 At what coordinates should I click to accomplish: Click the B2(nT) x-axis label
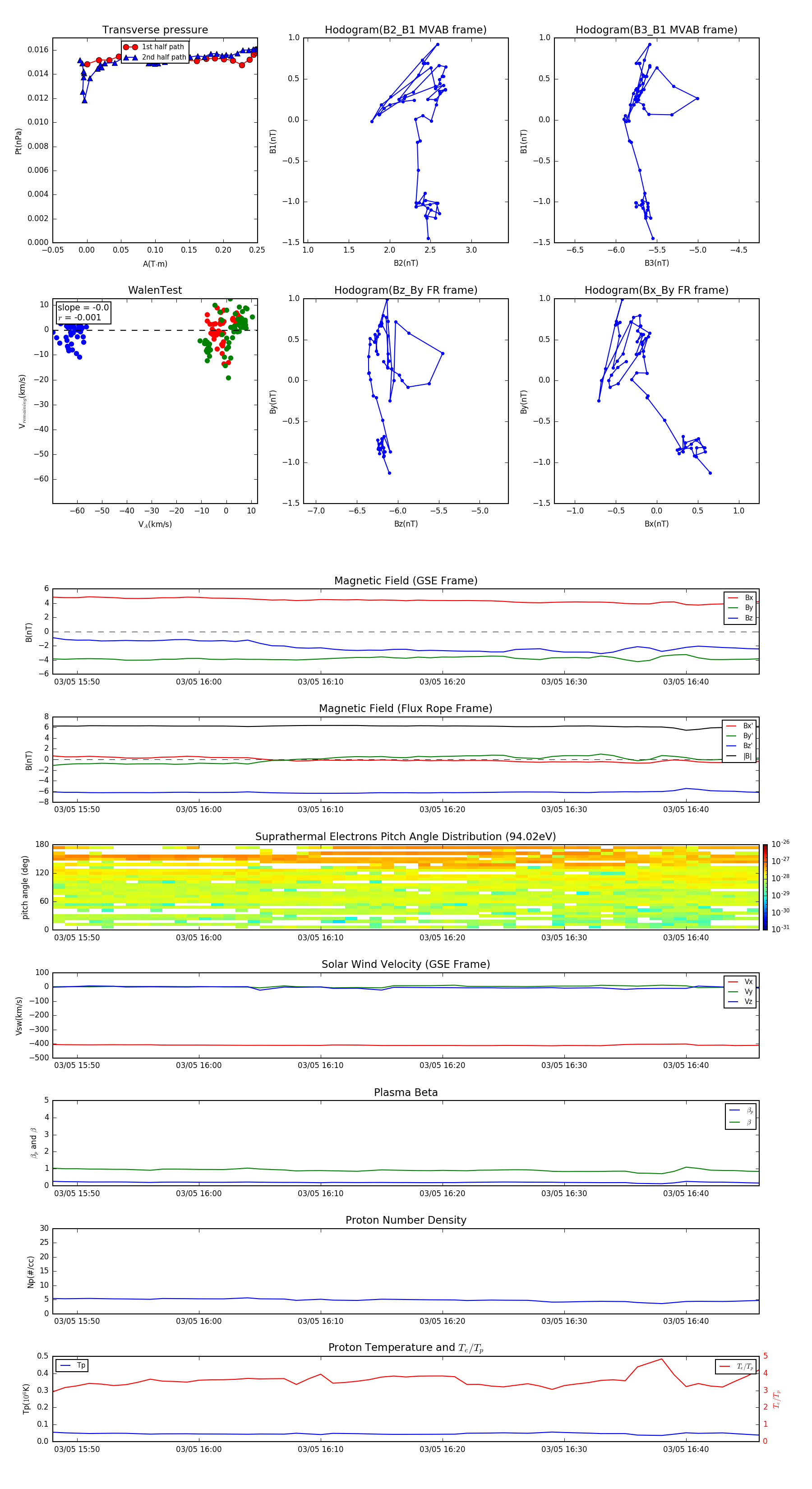pyautogui.click(x=406, y=263)
